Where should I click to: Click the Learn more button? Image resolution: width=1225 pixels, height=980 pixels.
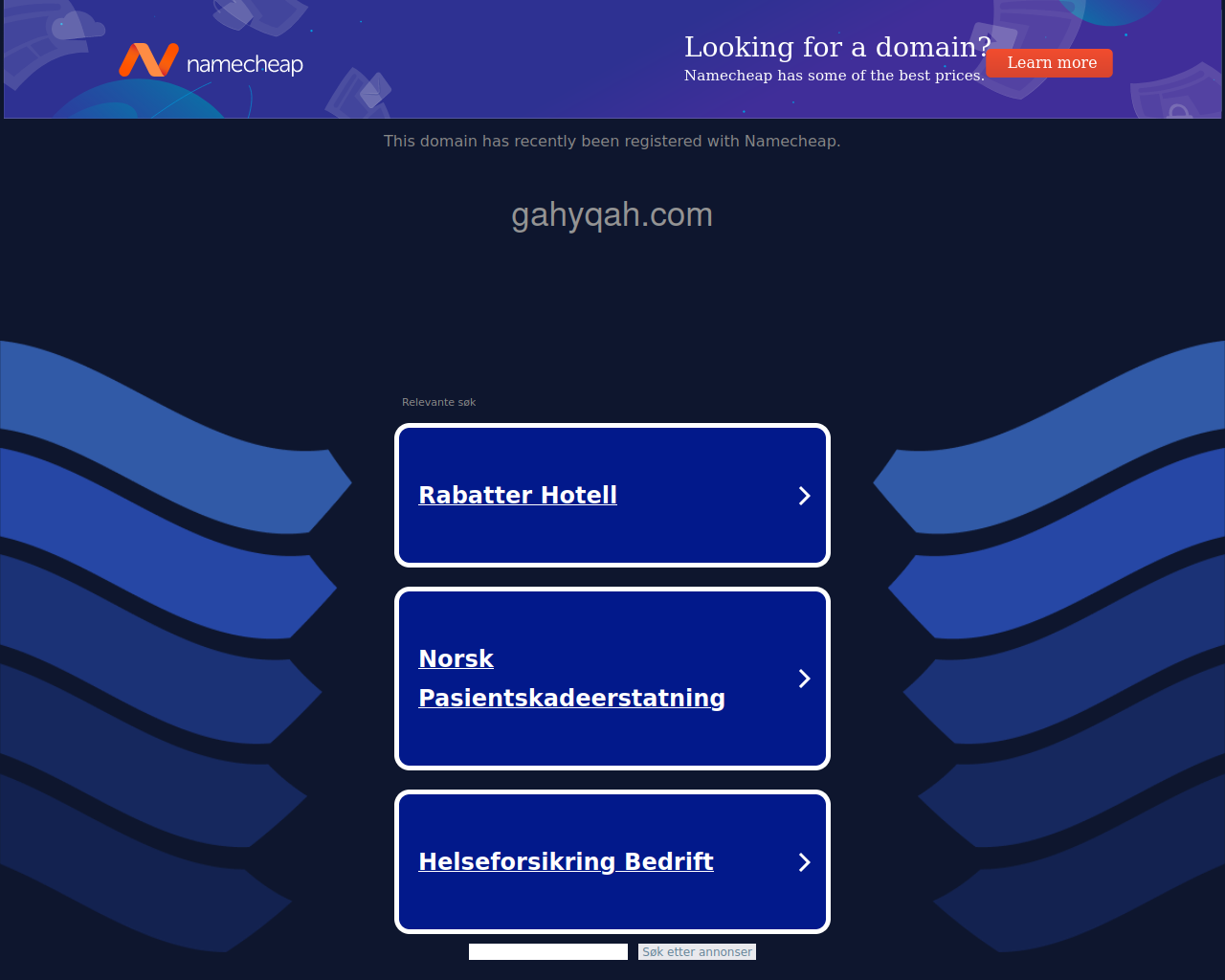1050,63
